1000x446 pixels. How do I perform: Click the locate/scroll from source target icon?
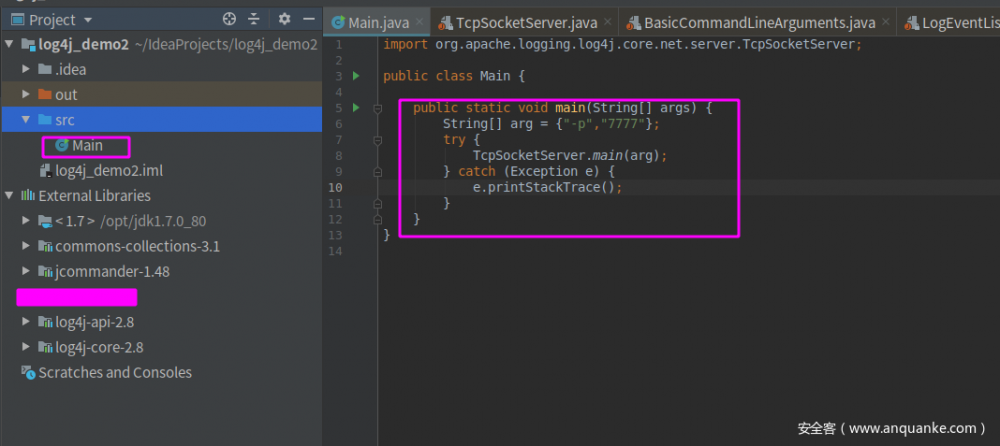(229, 19)
